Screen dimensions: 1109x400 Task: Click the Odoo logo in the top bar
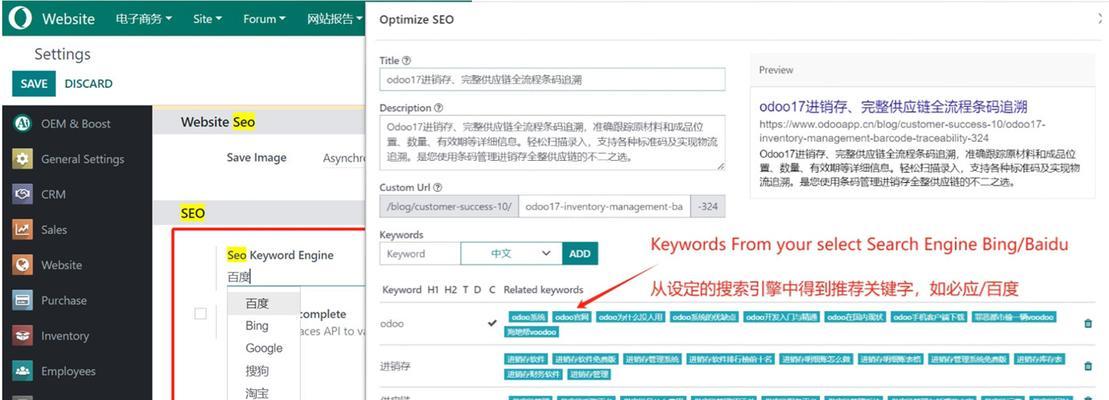[x=21, y=18]
